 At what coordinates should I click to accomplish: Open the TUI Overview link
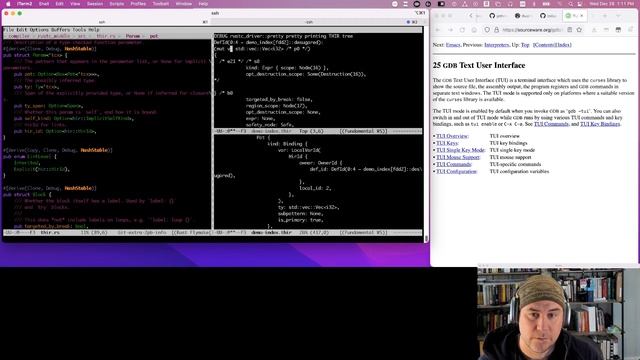click(x=452, y=136)
